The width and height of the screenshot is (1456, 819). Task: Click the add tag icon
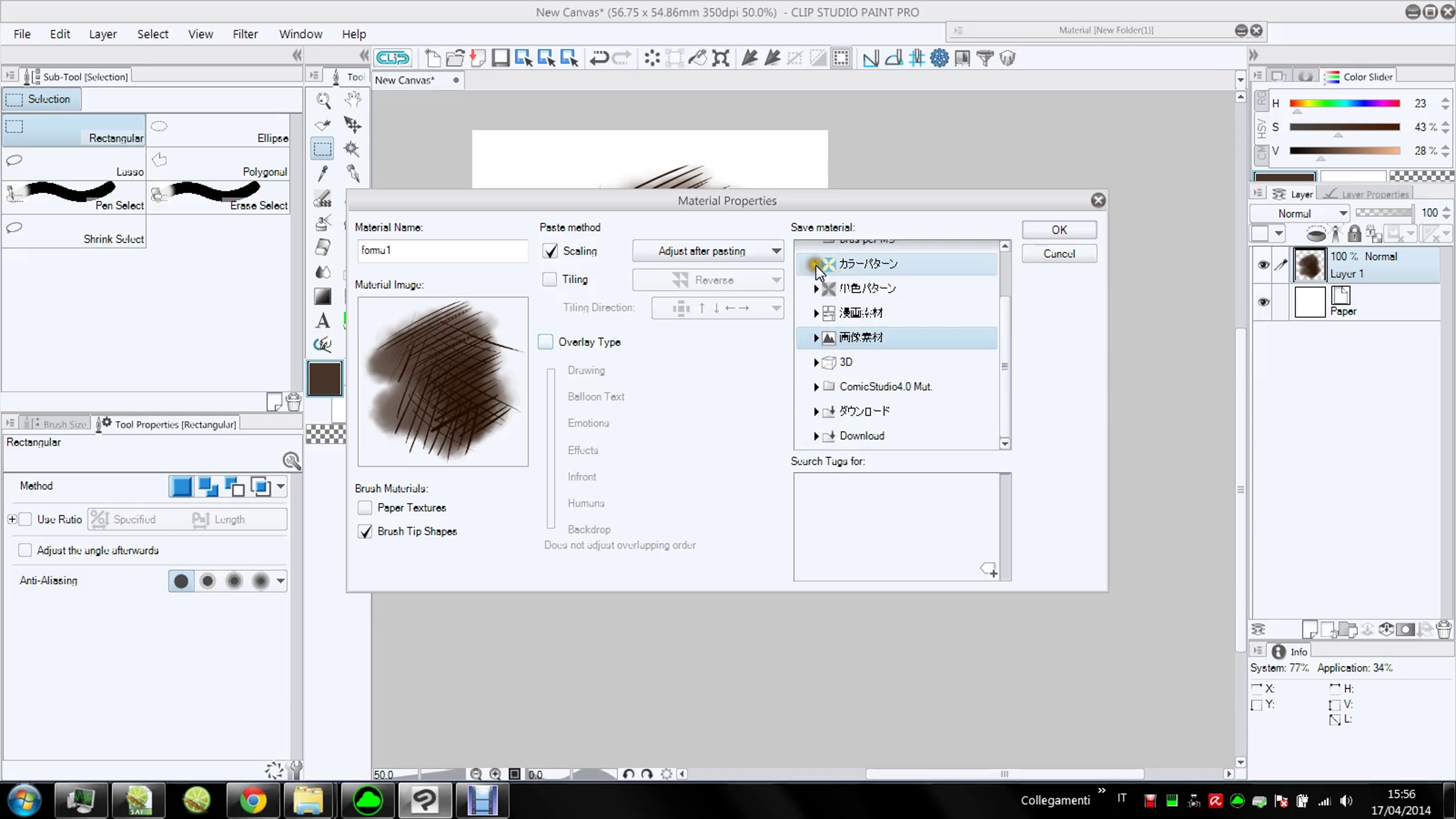tap(989, 570)
